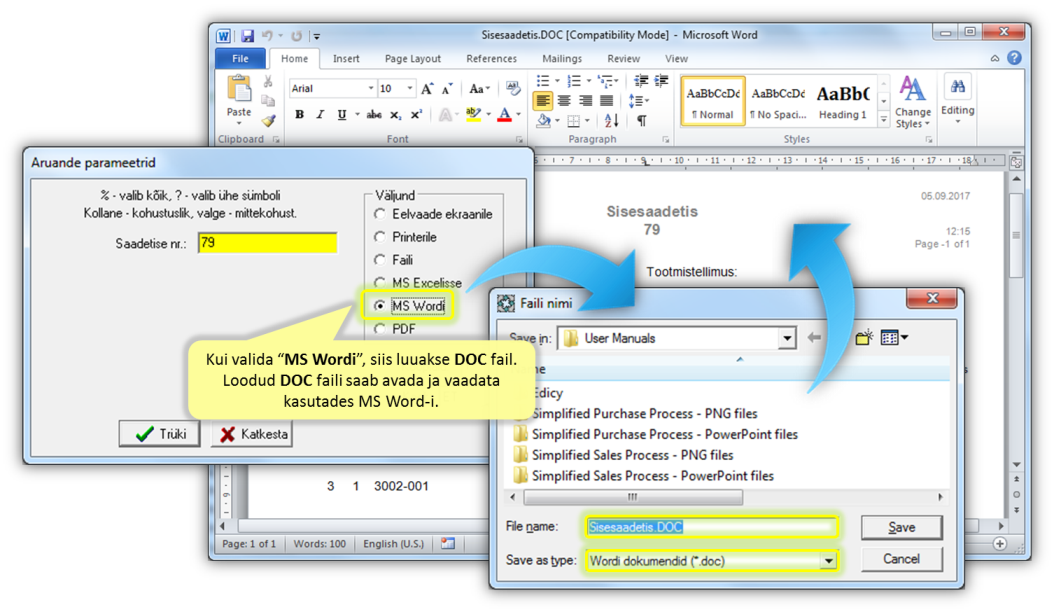The height and width of the screenshot is (612, 1054).
Task: Toggle Underline formatting in Word ribbon
Action: pos(341,115)
